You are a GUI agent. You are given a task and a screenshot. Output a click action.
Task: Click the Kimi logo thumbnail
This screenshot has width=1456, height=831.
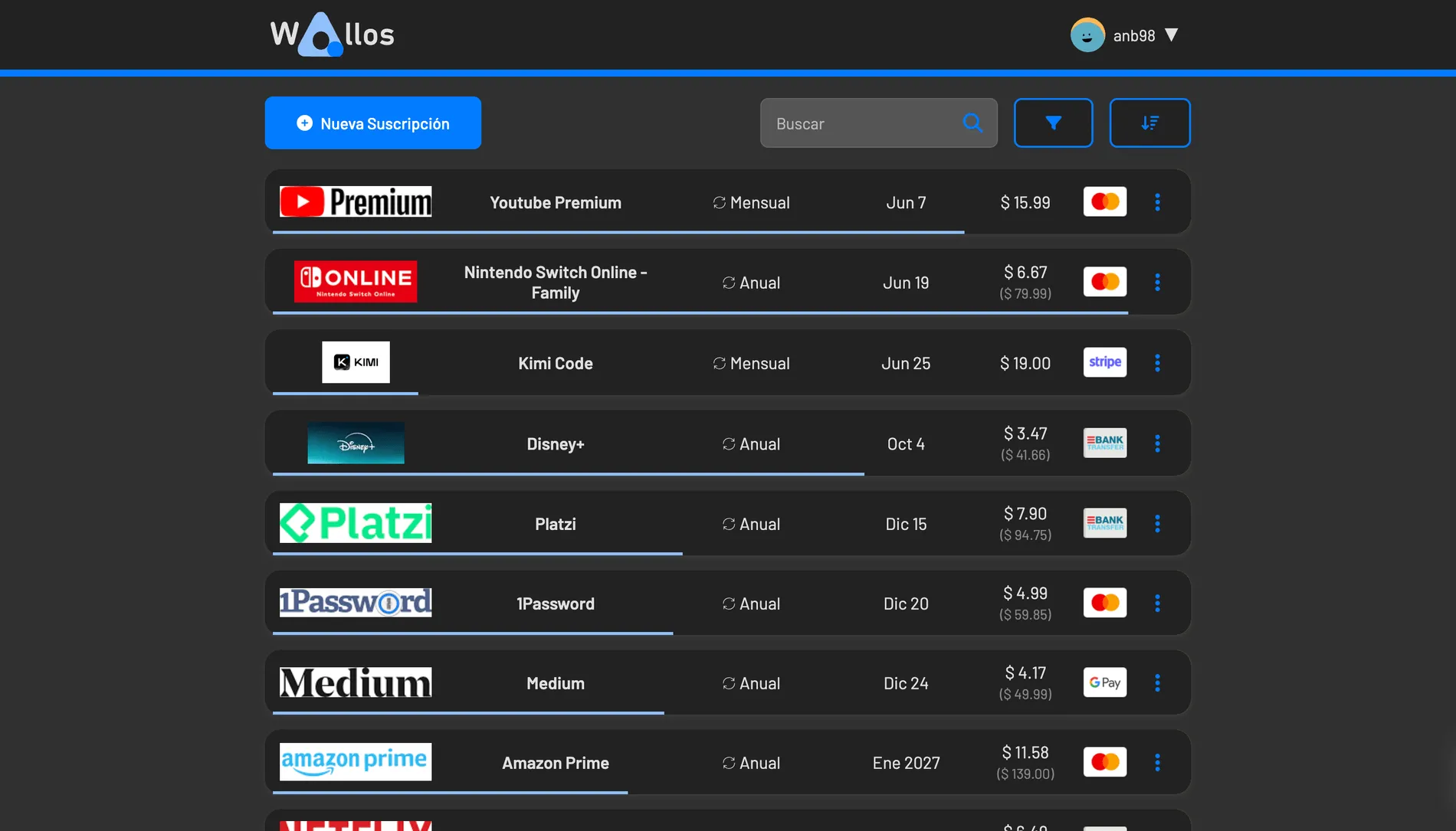356,362
